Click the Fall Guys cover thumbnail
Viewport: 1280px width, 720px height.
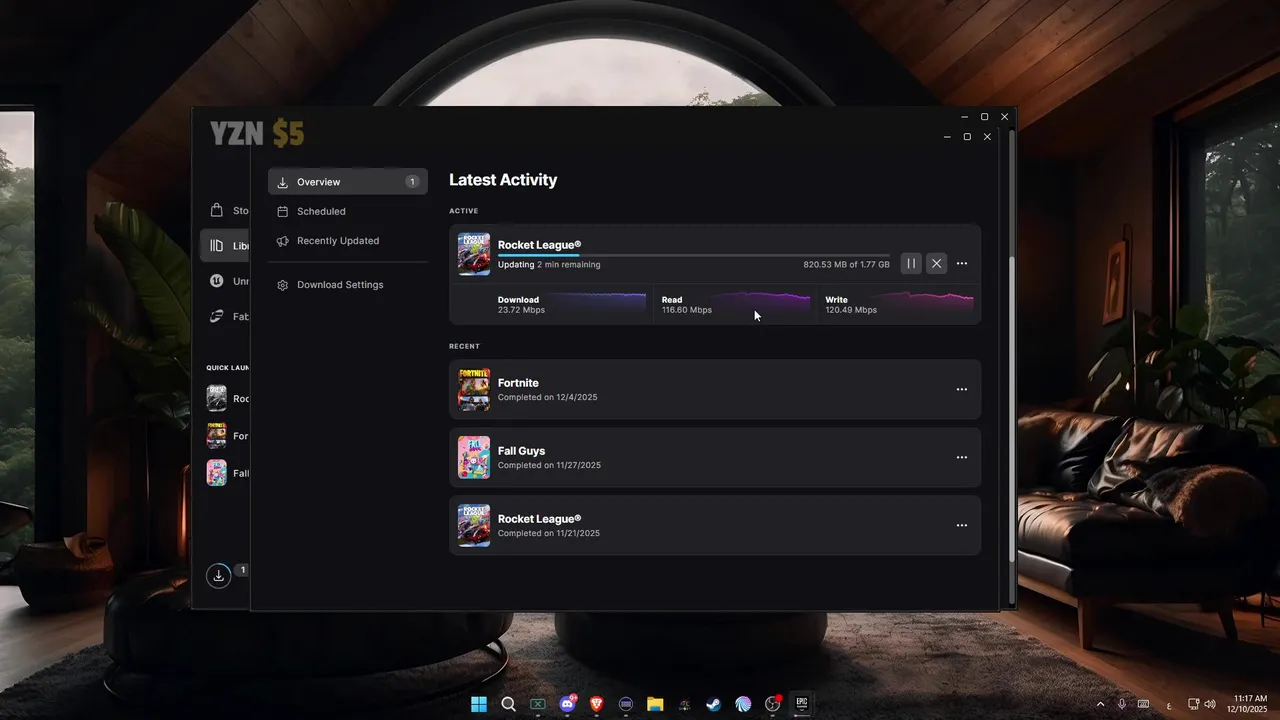(474, 457)
